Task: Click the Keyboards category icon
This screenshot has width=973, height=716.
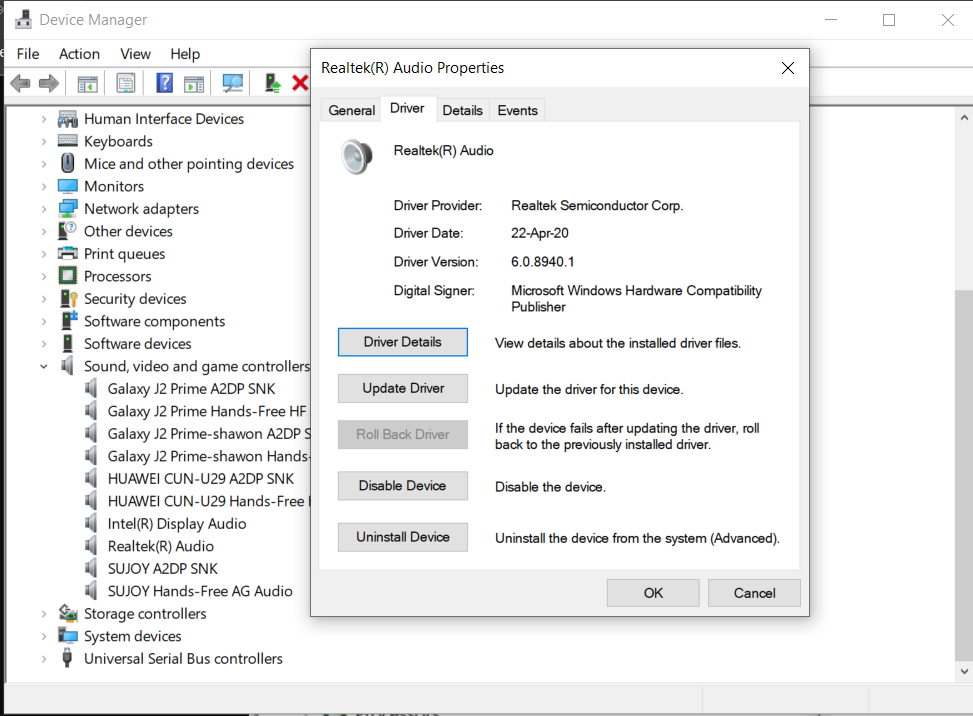Action: pyautogui.click(x=68, y=141)
